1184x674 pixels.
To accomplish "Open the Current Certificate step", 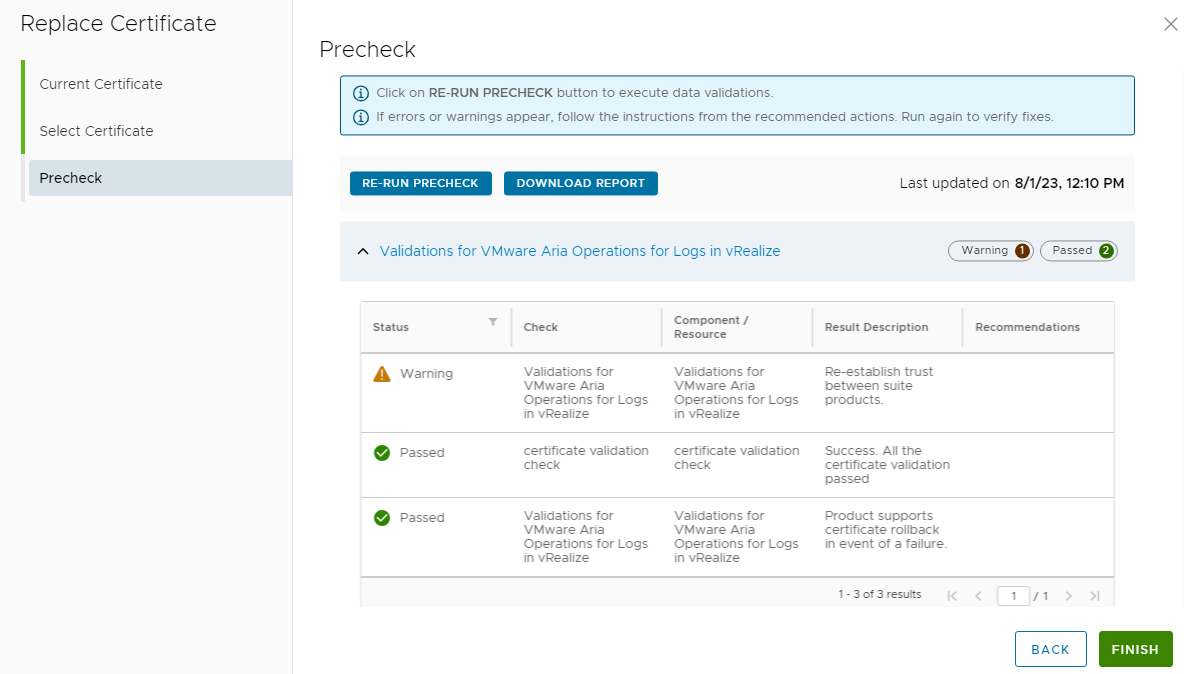I will click(x=101, y=84).
